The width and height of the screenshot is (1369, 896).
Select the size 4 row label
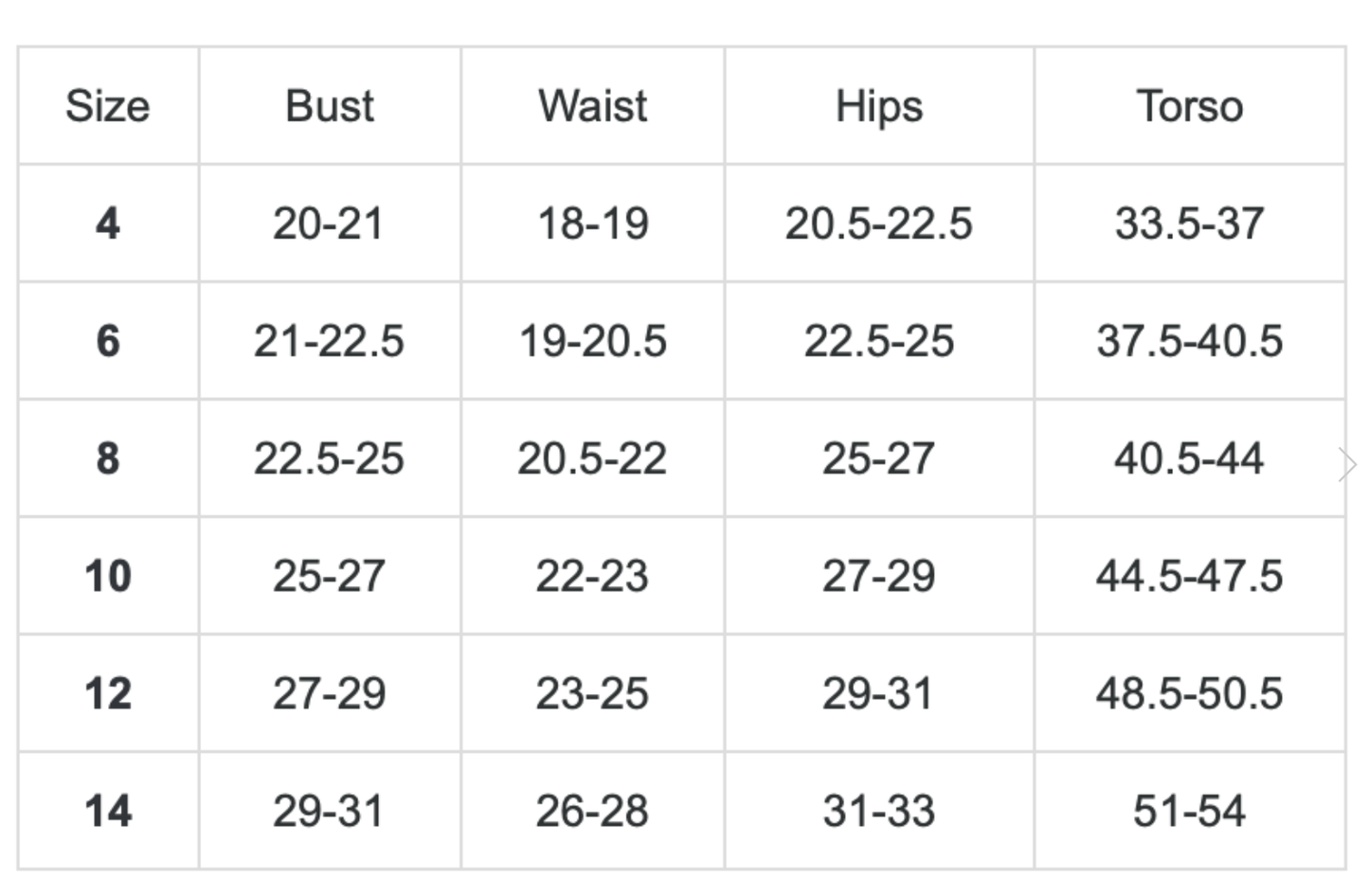click(x=108, y=224)
